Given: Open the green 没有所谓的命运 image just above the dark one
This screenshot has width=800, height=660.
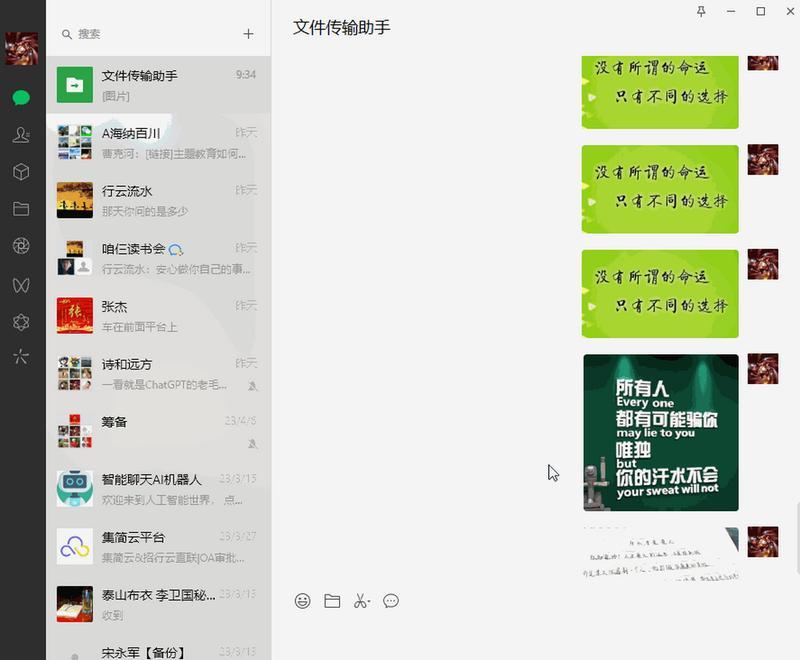Looking at the screenshot, I should (x=660, y=294).
